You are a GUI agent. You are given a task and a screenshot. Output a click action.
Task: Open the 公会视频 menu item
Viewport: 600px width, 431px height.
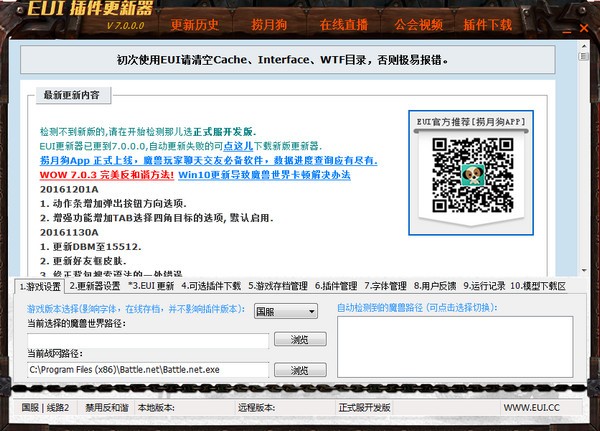[419, 25]
